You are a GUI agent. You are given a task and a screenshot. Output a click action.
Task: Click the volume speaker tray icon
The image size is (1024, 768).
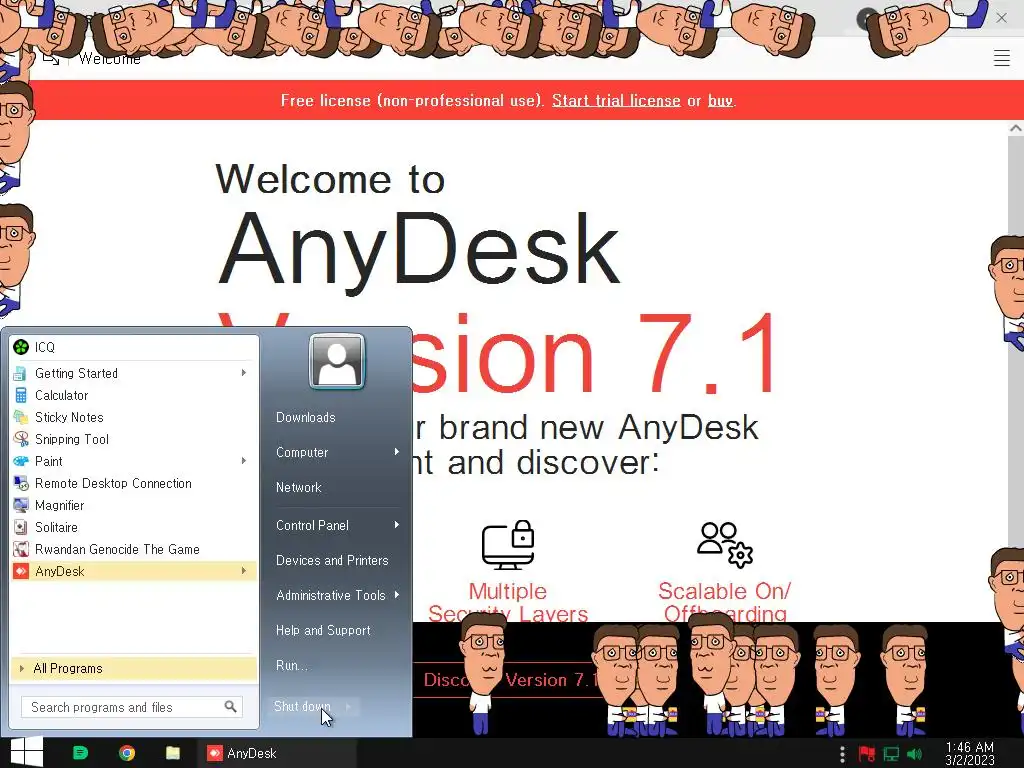point(915,754)
